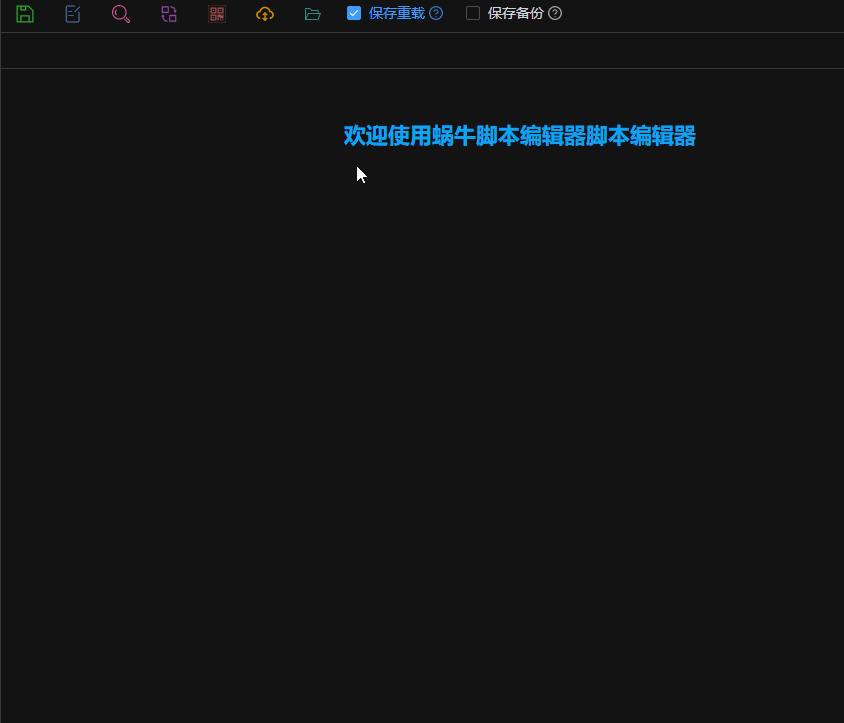The height and width of the screenshot is (723, 844).
Task: Click help icon next to 保存重载
Action: click(x=436, y=13)
